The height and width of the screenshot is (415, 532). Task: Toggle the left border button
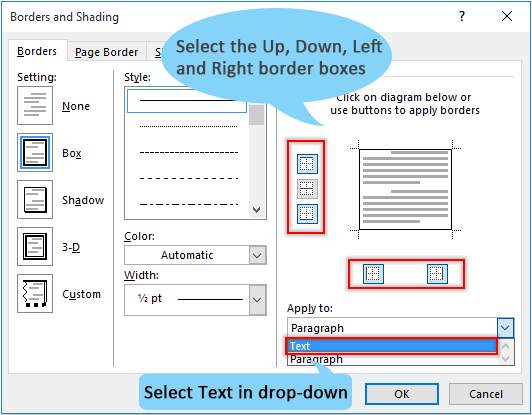point(373,274)
